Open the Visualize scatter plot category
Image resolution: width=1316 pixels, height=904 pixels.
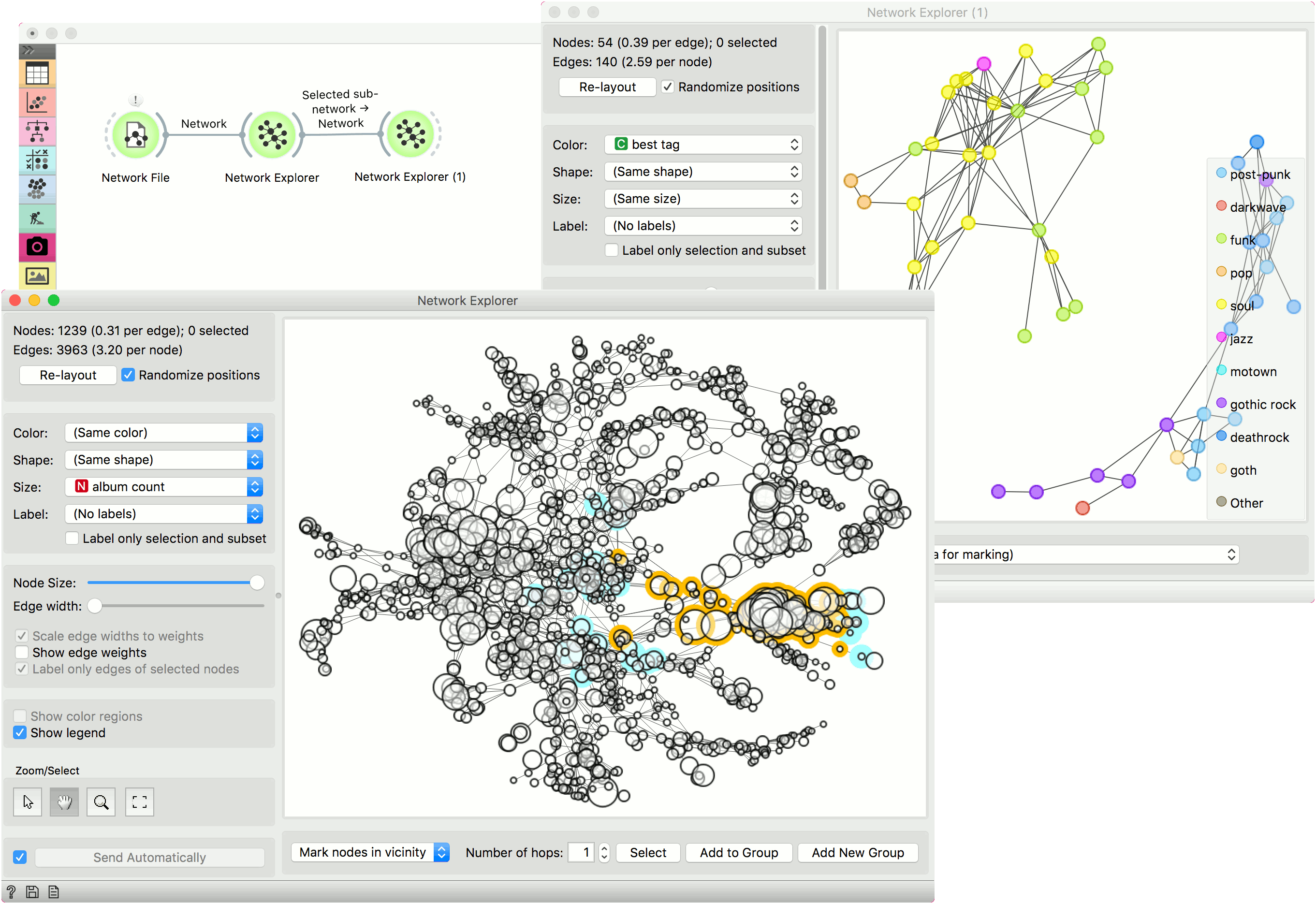(37, 103)
